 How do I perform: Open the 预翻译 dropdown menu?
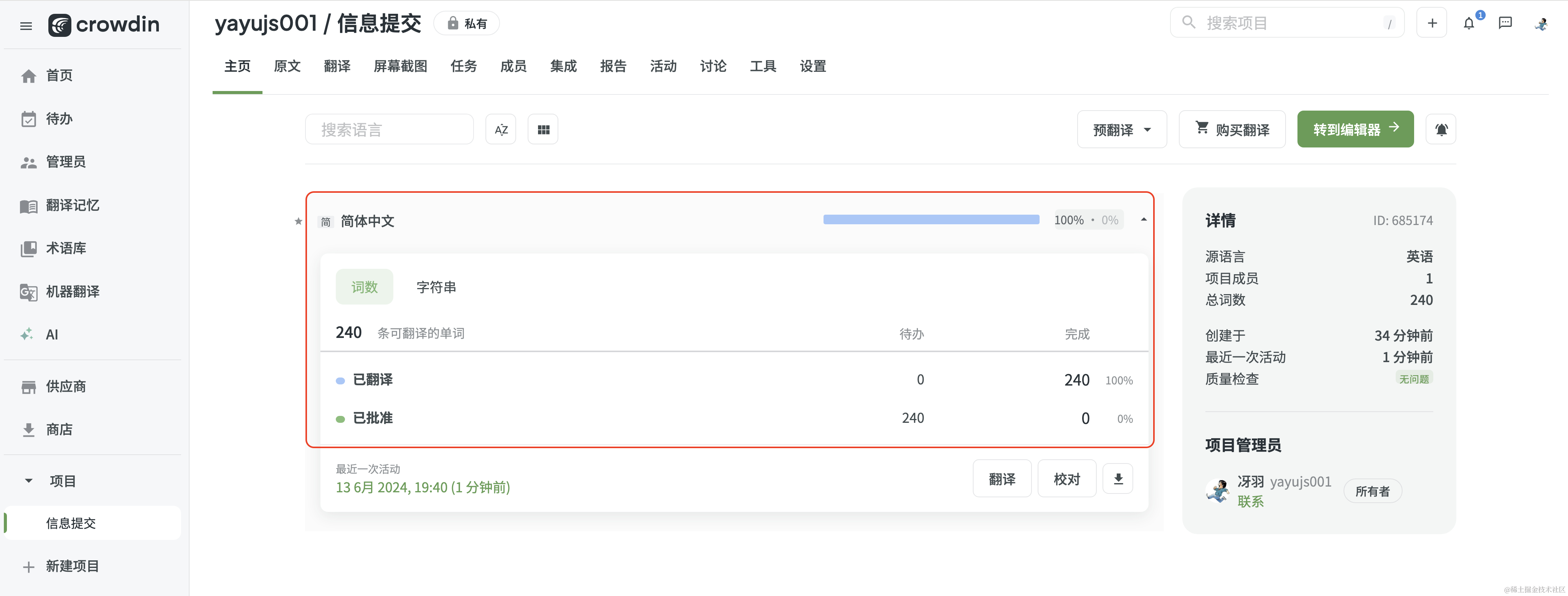coord(1121,129)
